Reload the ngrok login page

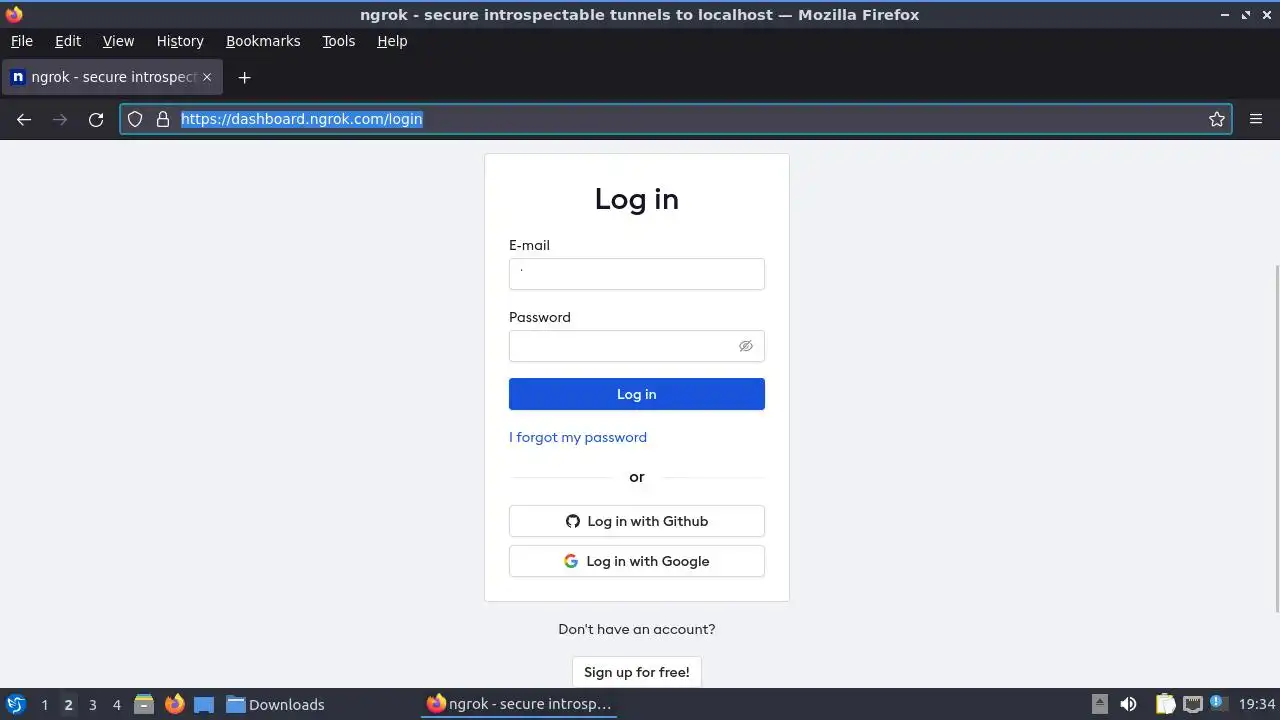tap(96, 119)
